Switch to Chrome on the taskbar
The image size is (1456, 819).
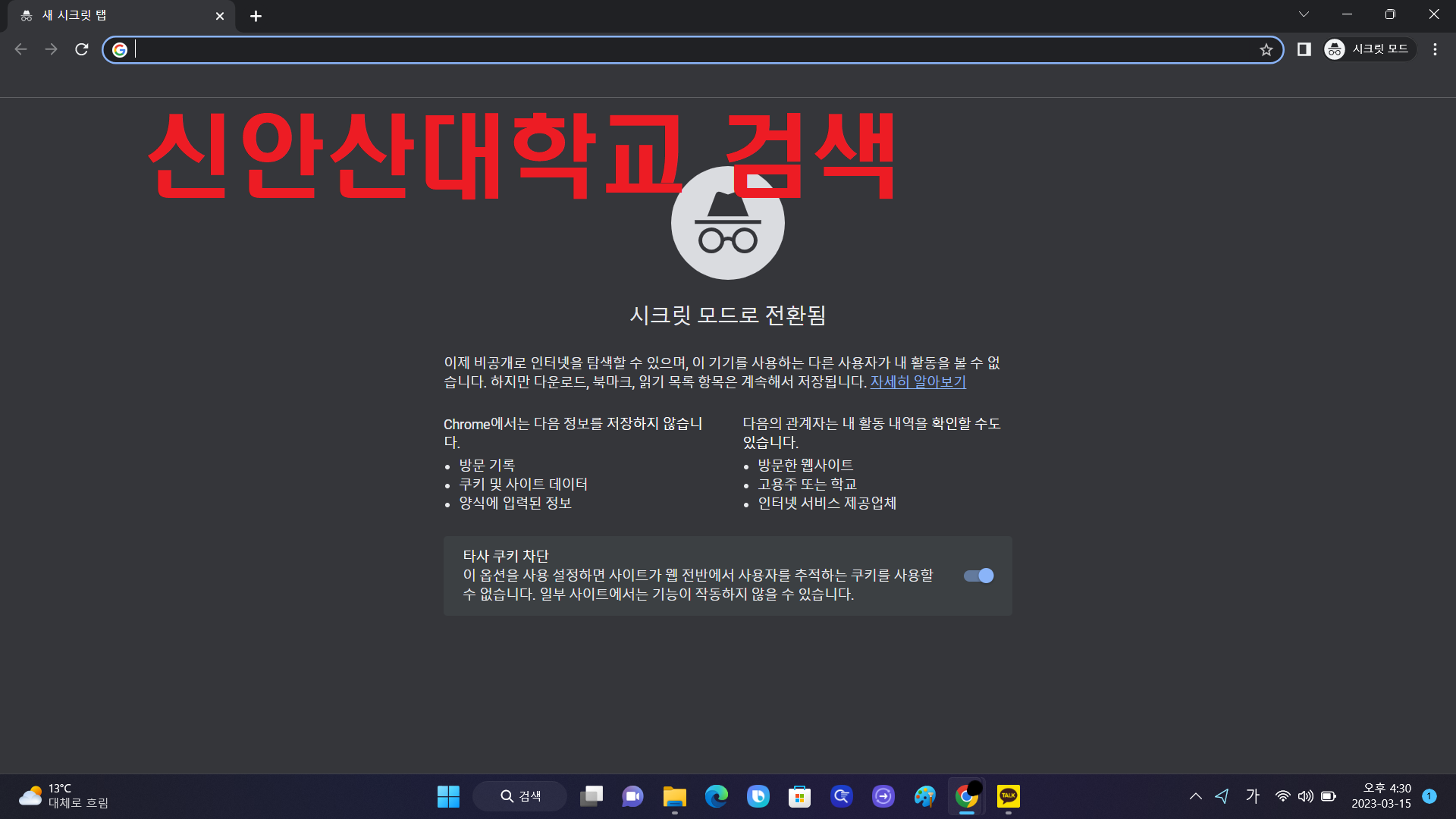coord(966,796)
